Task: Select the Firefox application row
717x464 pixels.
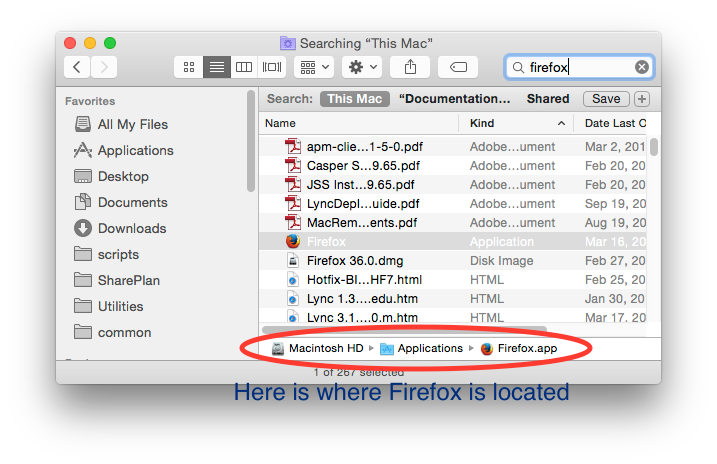Action: (453, 241)
